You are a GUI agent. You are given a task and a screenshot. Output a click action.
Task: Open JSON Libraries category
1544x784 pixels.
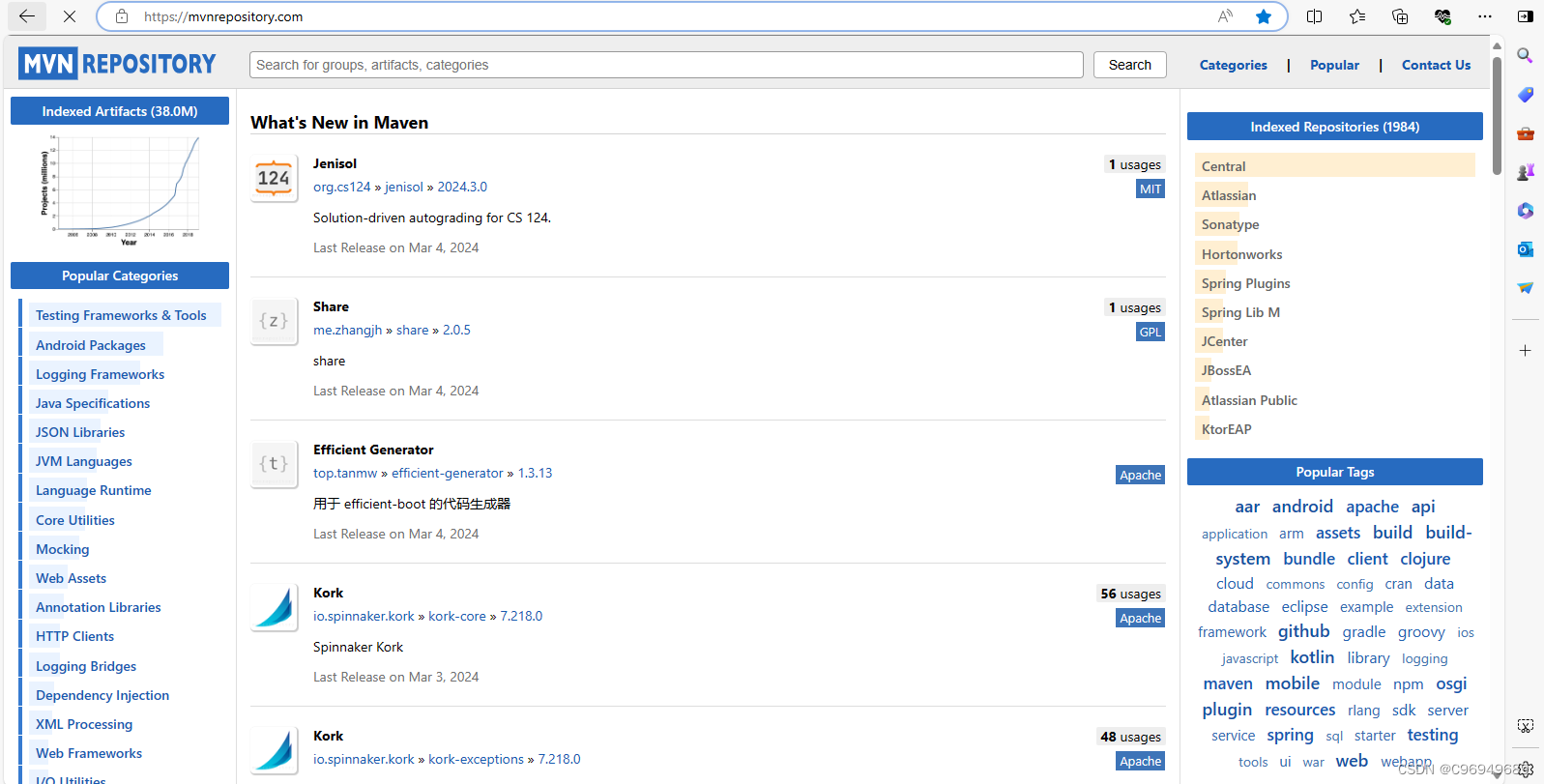point(80,432)
